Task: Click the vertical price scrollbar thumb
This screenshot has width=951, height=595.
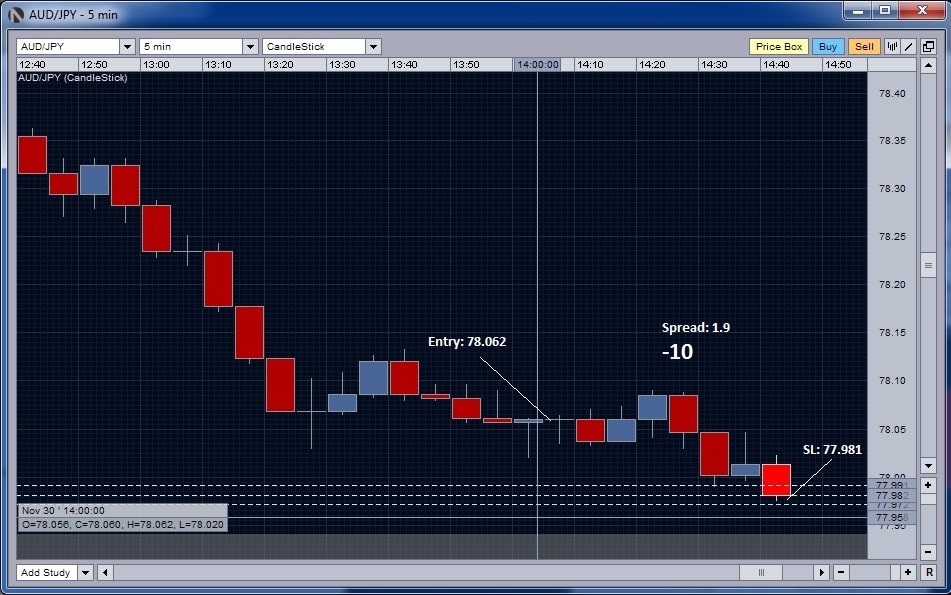Action: 928,265
